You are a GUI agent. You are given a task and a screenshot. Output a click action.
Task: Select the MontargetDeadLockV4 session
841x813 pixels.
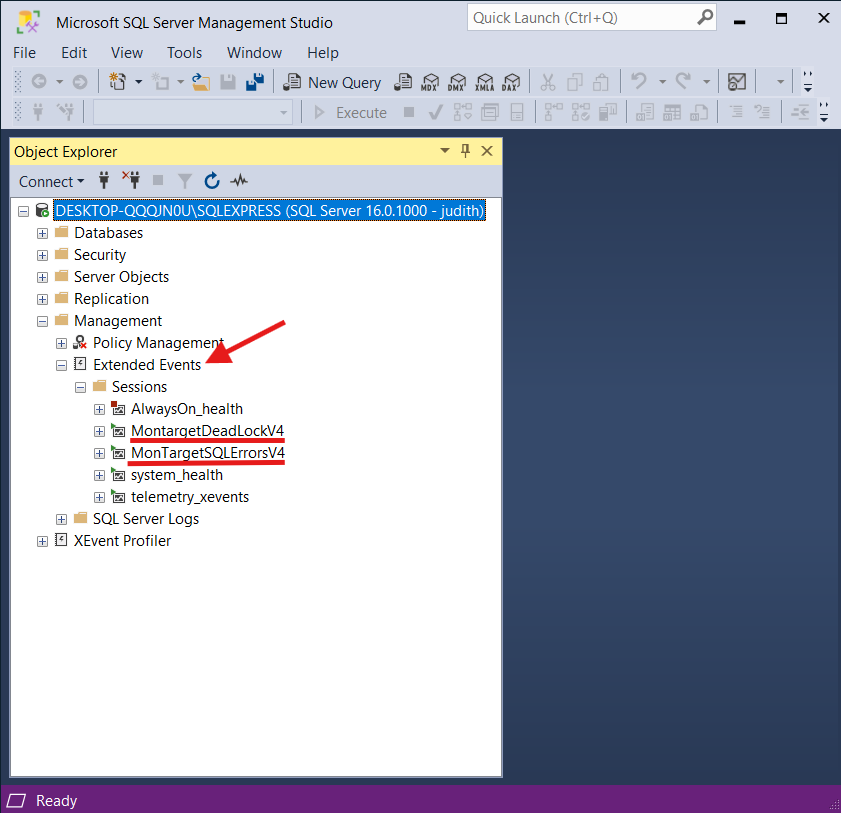207,431
